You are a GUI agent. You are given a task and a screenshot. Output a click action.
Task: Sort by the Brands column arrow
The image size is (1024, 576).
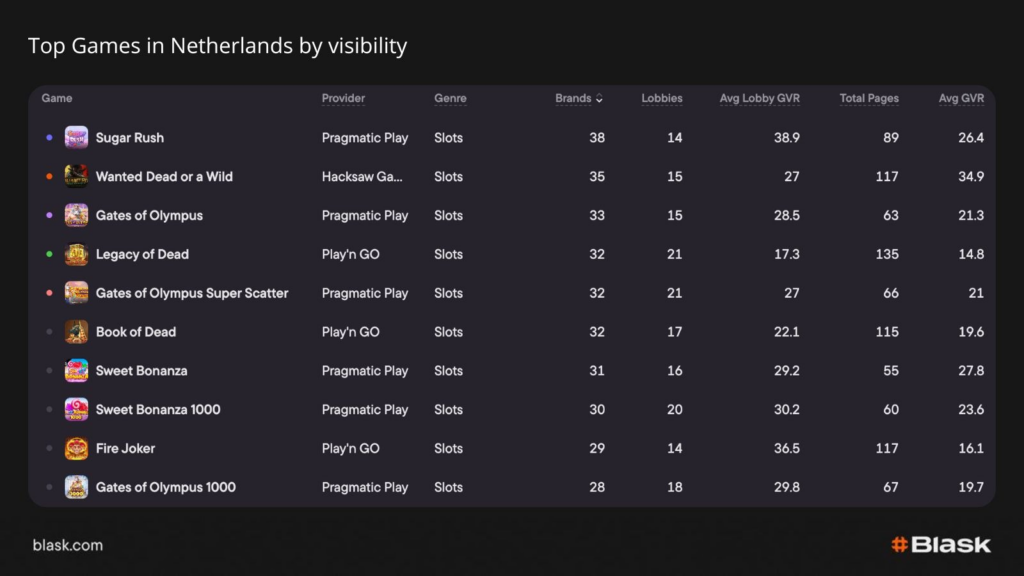pos(599,99)
